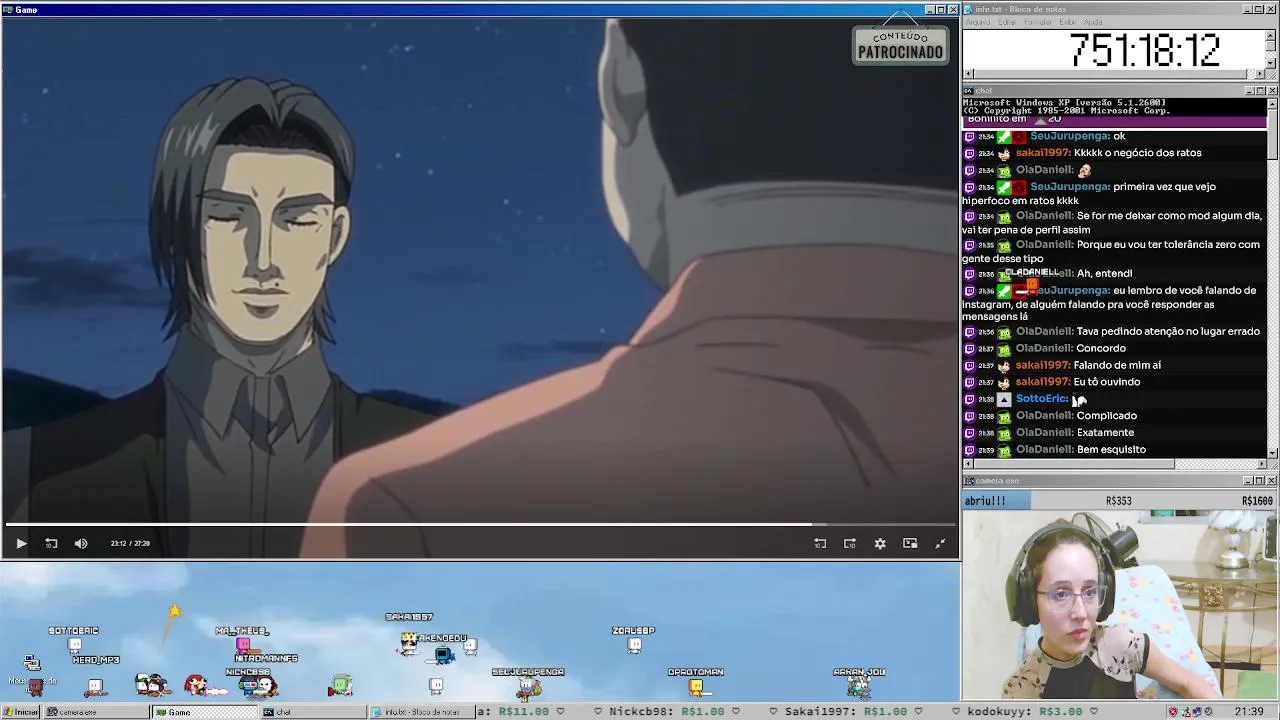Click the orange star in game strip

tap(175, 611)
